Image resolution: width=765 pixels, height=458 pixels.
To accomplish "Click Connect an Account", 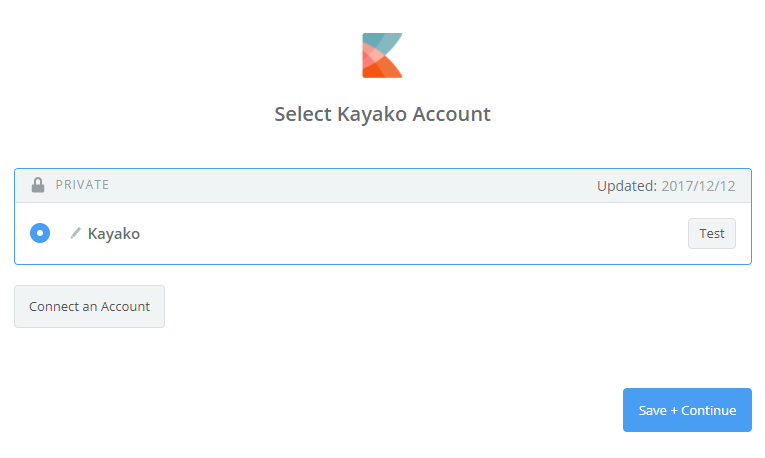I will (89, 306).
